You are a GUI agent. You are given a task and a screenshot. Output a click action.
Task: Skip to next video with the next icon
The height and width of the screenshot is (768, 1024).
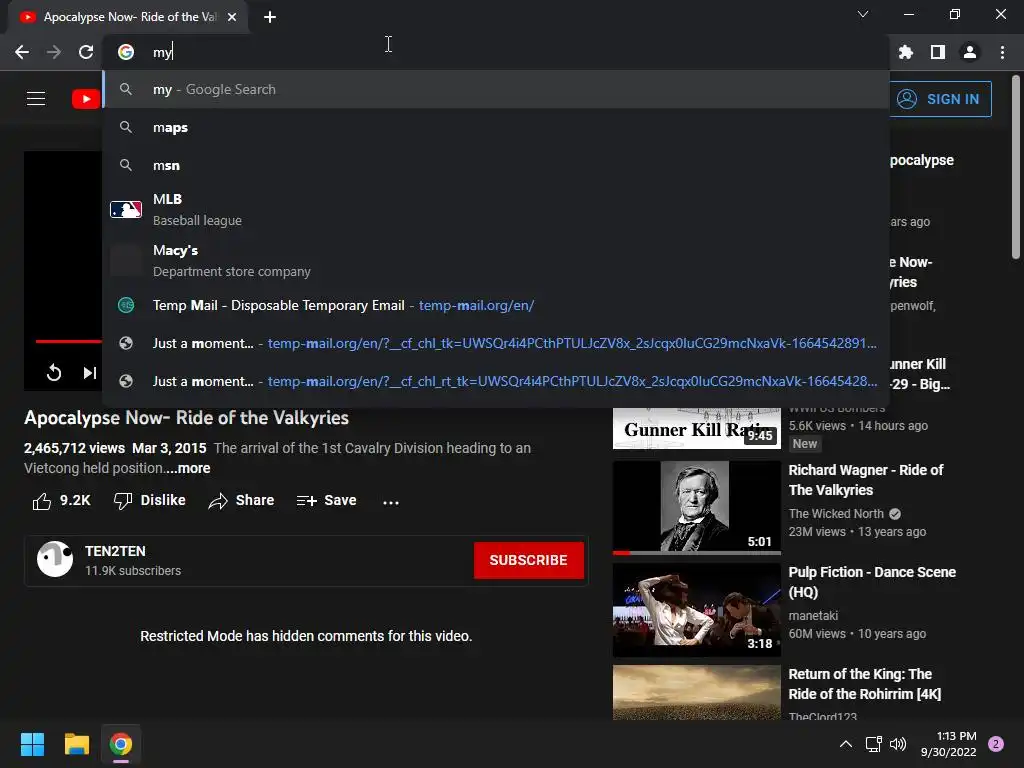click(89, 373)
